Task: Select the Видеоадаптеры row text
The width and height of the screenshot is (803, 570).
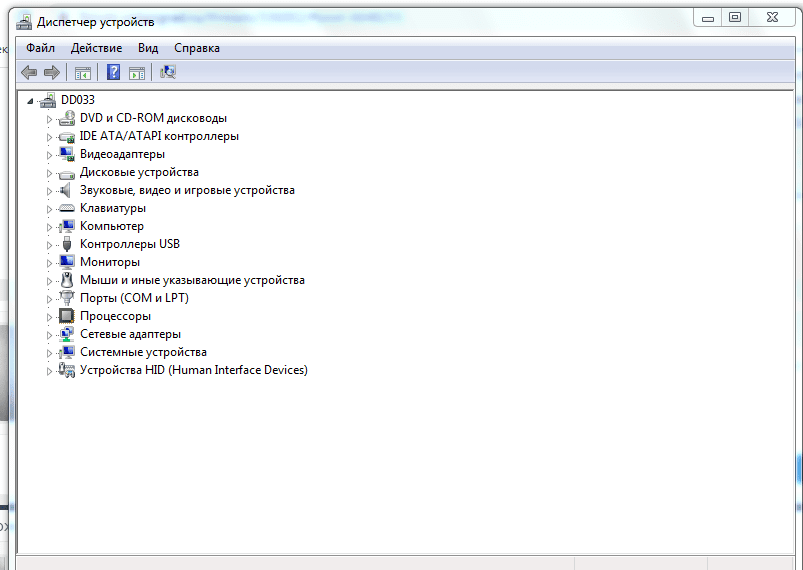Action: (122, 154)
